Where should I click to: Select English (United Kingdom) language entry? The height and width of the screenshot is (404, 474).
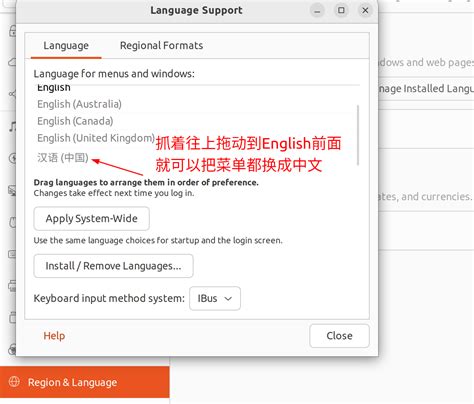click(x=96, y=138)
